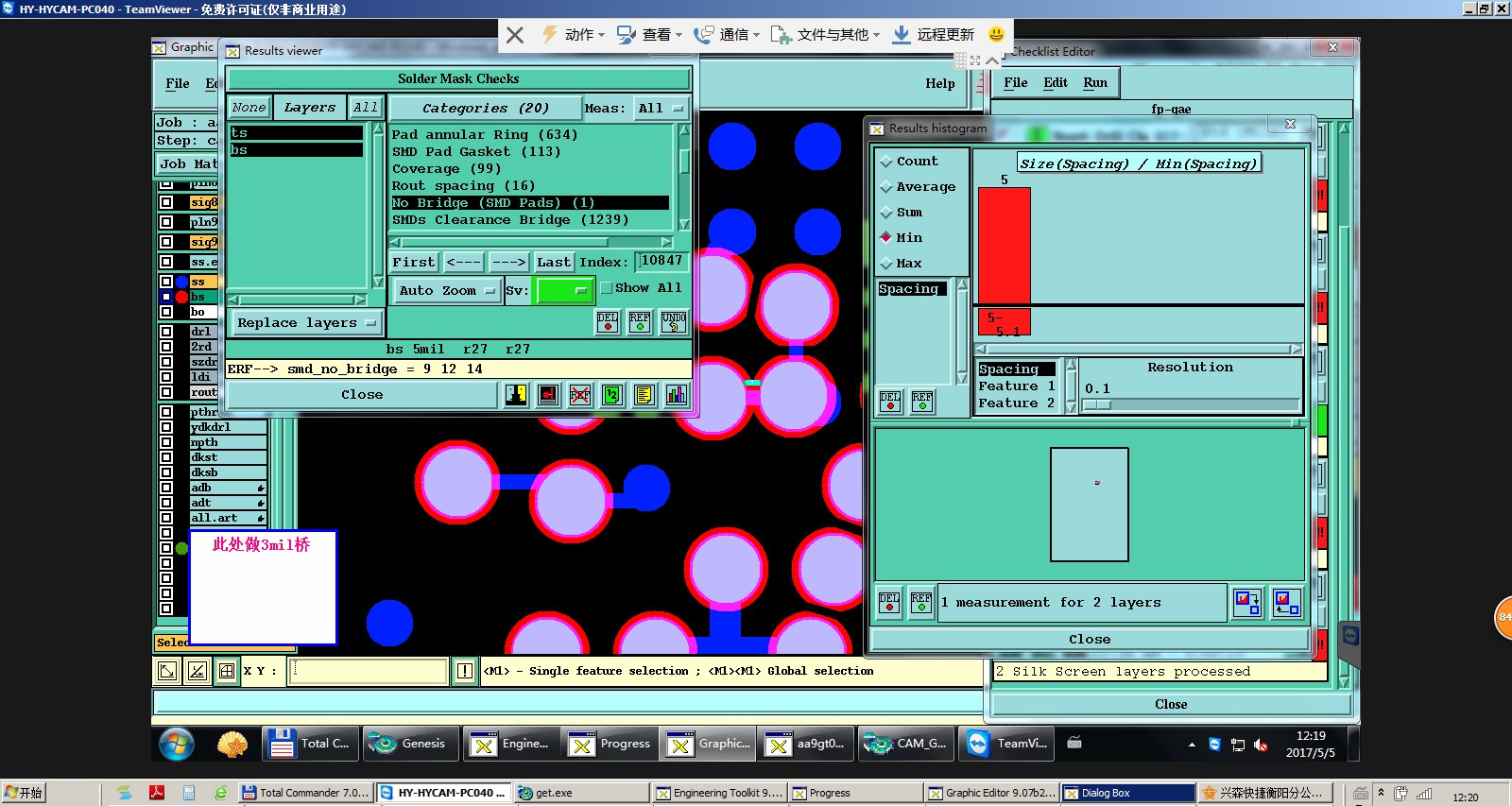Click REF icon under Spacing list in histogram

coord(922,402)
